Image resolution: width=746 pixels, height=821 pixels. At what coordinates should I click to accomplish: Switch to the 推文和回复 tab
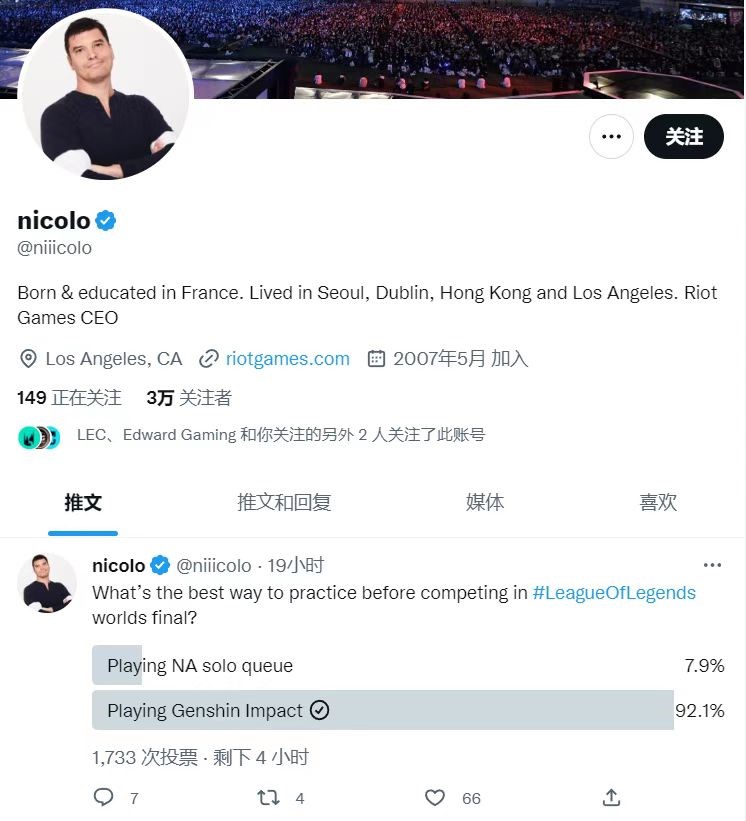tap(284, 502)
